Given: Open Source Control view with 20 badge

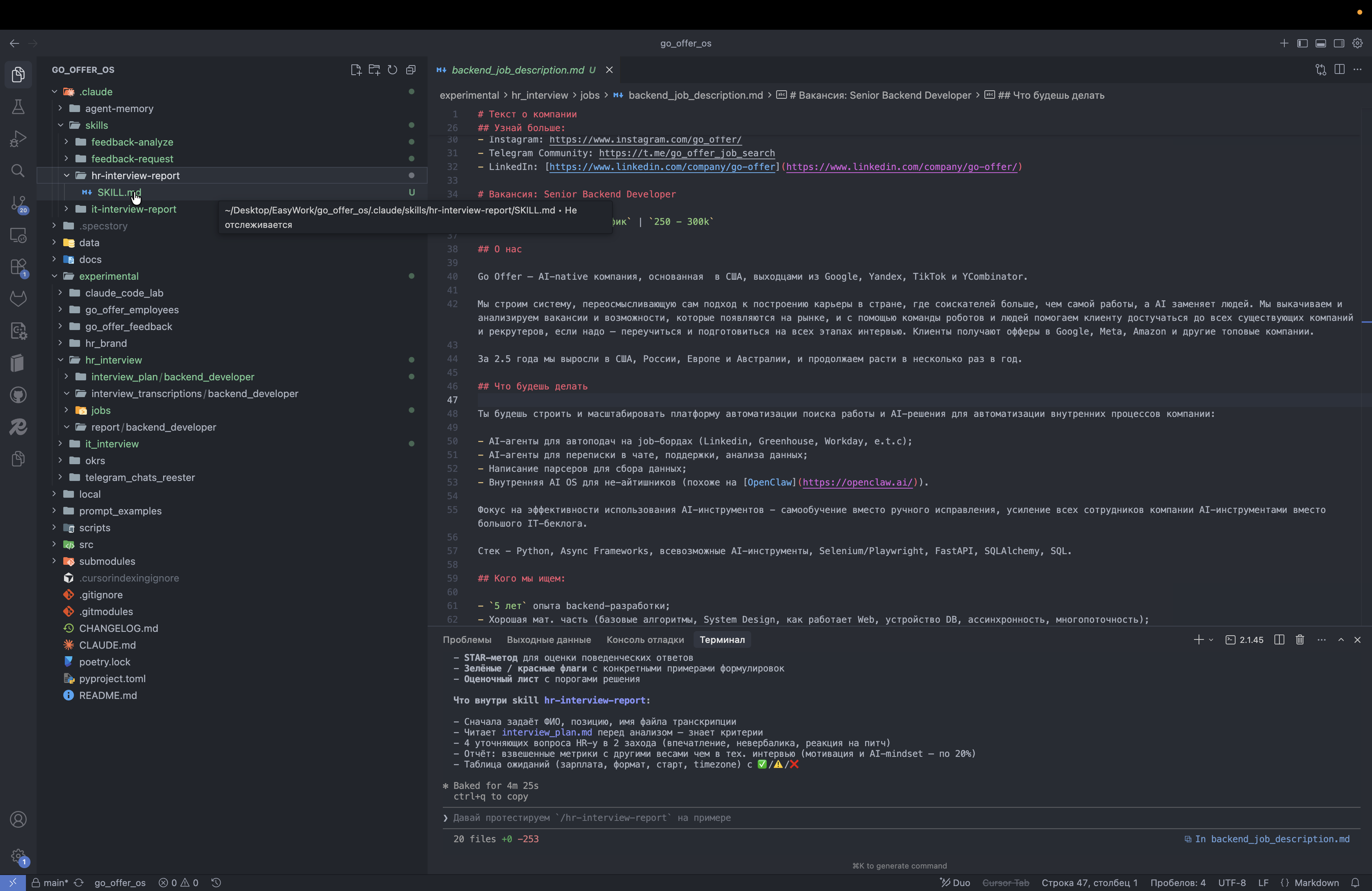Looking at the screenshot, I should (18, 203).
